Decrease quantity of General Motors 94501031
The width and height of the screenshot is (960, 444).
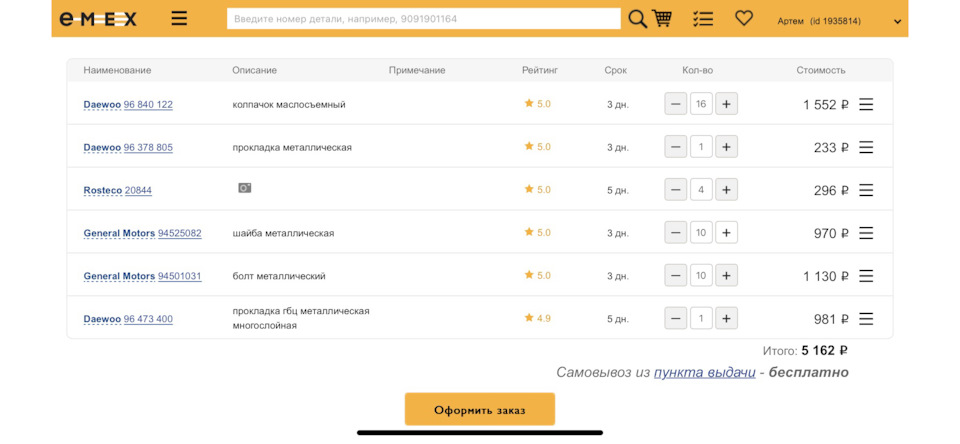coord(676,276)
